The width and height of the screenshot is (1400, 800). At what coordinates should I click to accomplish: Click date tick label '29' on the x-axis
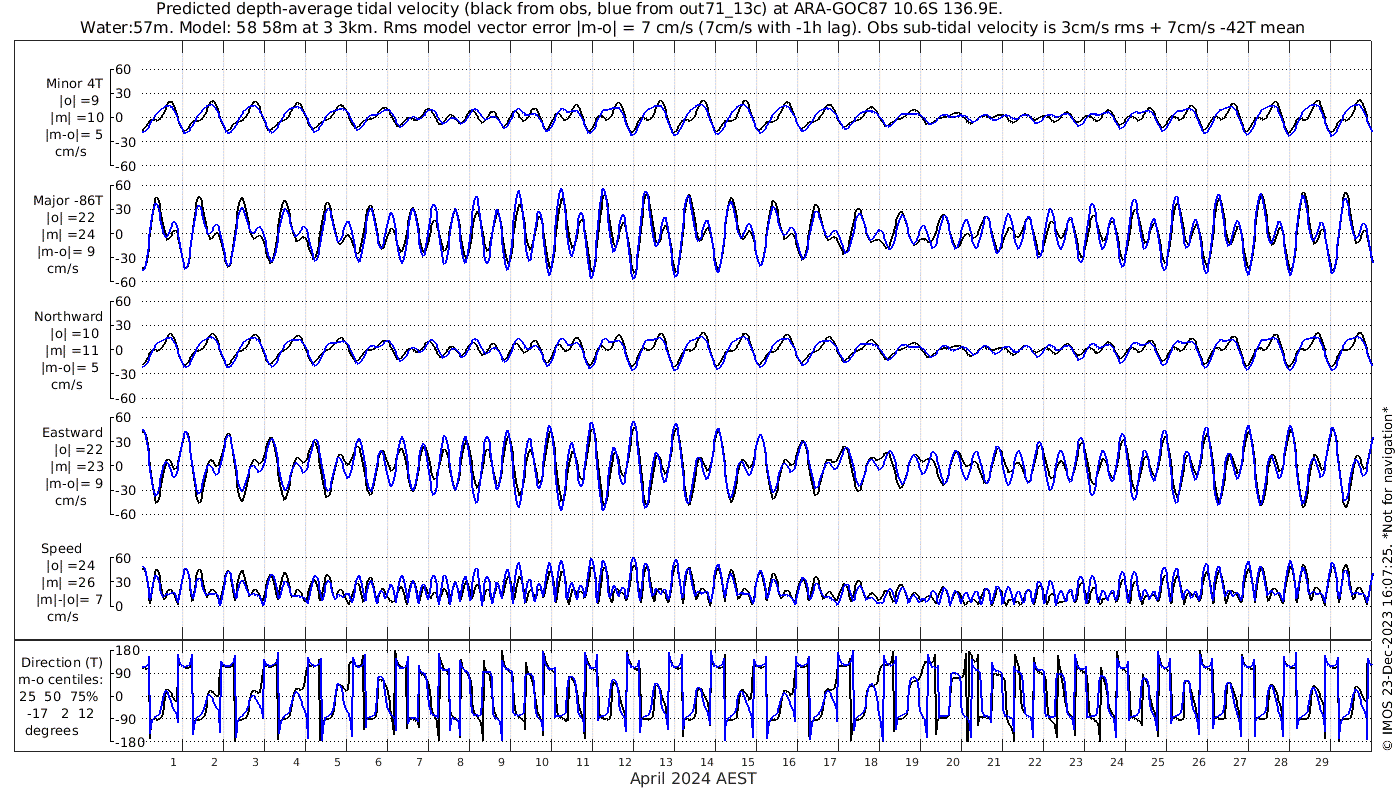1321,762
